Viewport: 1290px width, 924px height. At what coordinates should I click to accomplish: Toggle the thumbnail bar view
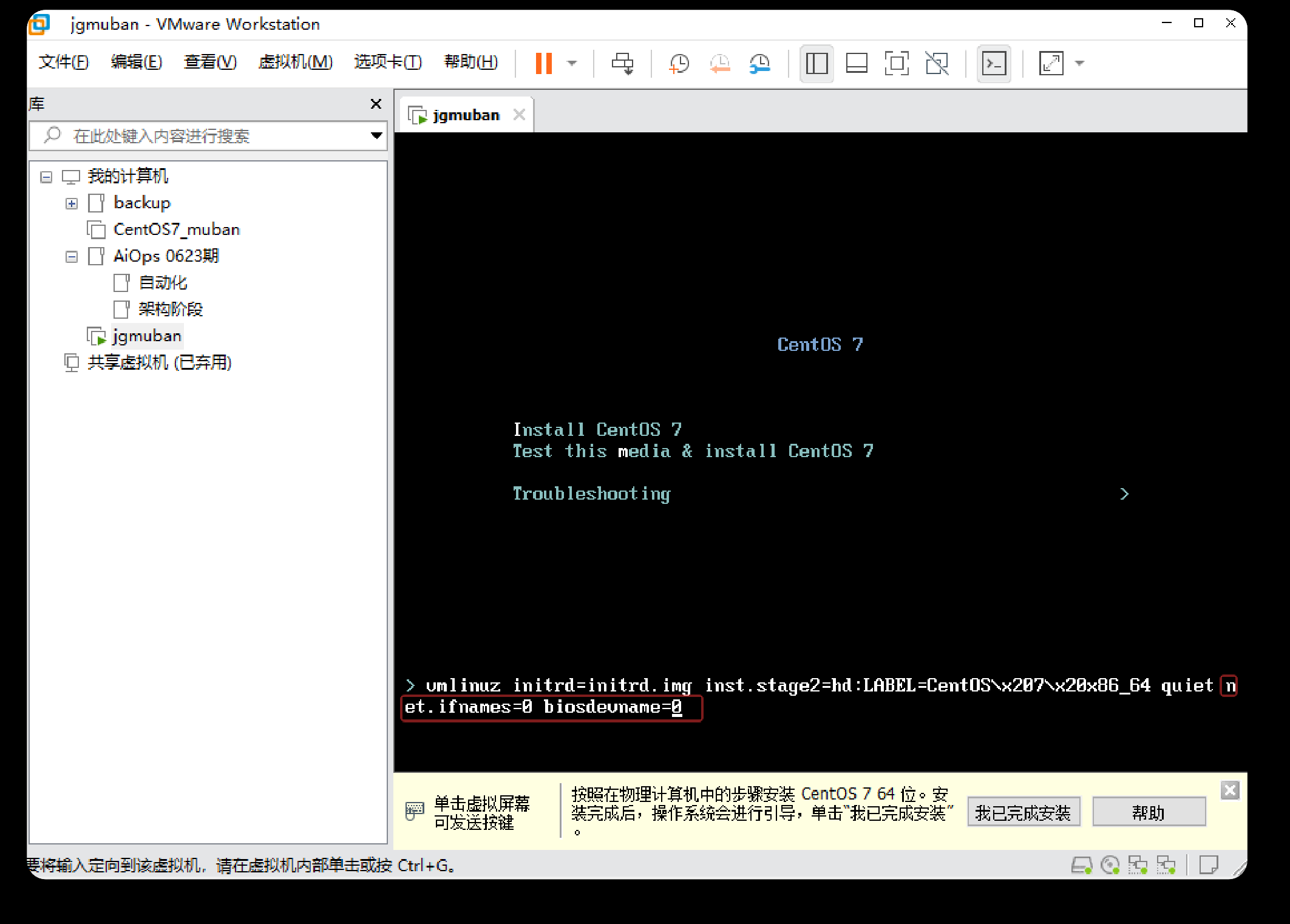pos(857,63)
